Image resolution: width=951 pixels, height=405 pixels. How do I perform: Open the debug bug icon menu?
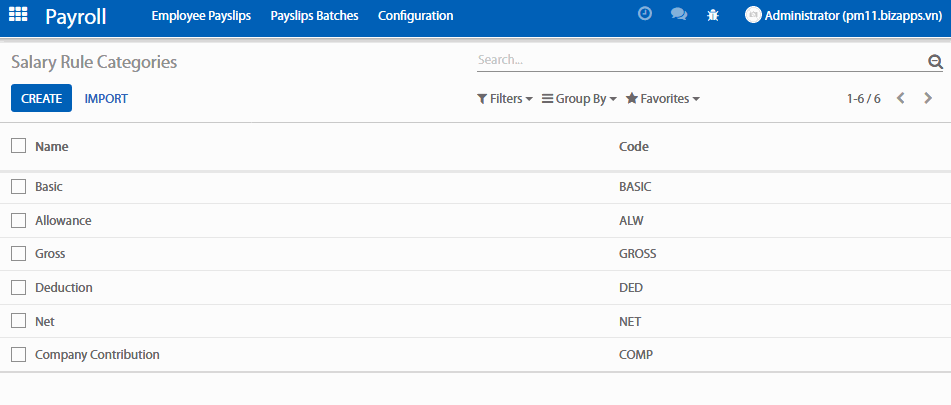point(712,15)
